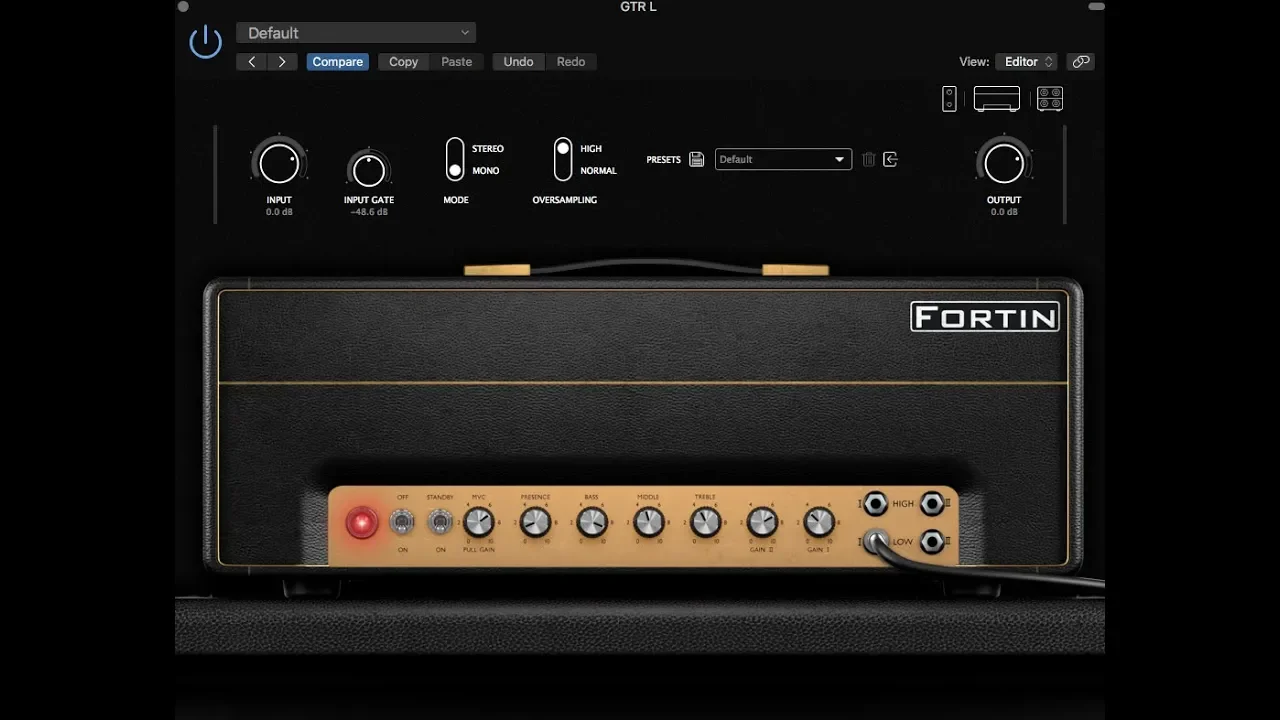The image size is (1280, 720).
Task: Click the Compare button
Action: pyautogui.click(x=338, y=62)
